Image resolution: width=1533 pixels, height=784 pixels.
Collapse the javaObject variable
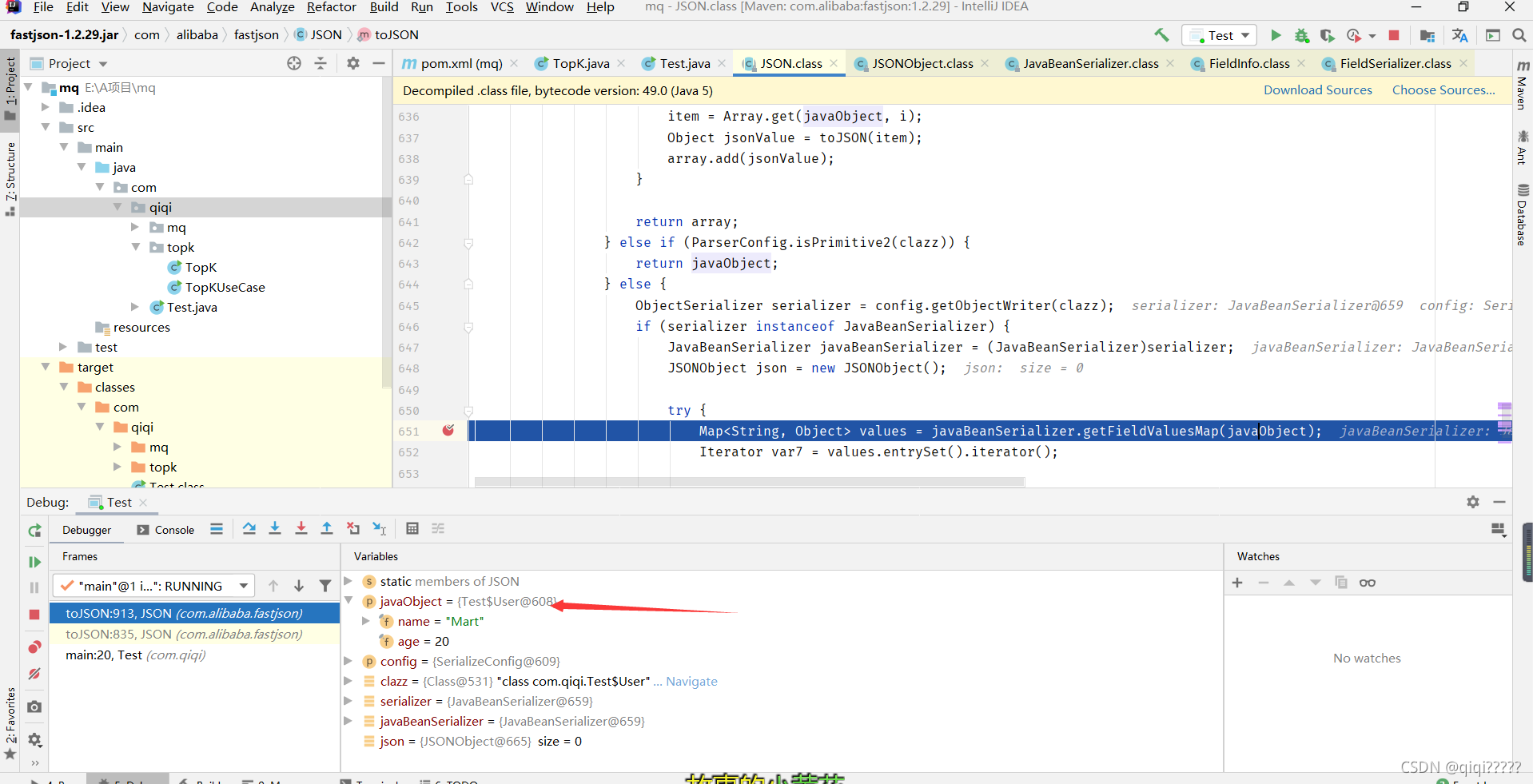tap(348, 601)
